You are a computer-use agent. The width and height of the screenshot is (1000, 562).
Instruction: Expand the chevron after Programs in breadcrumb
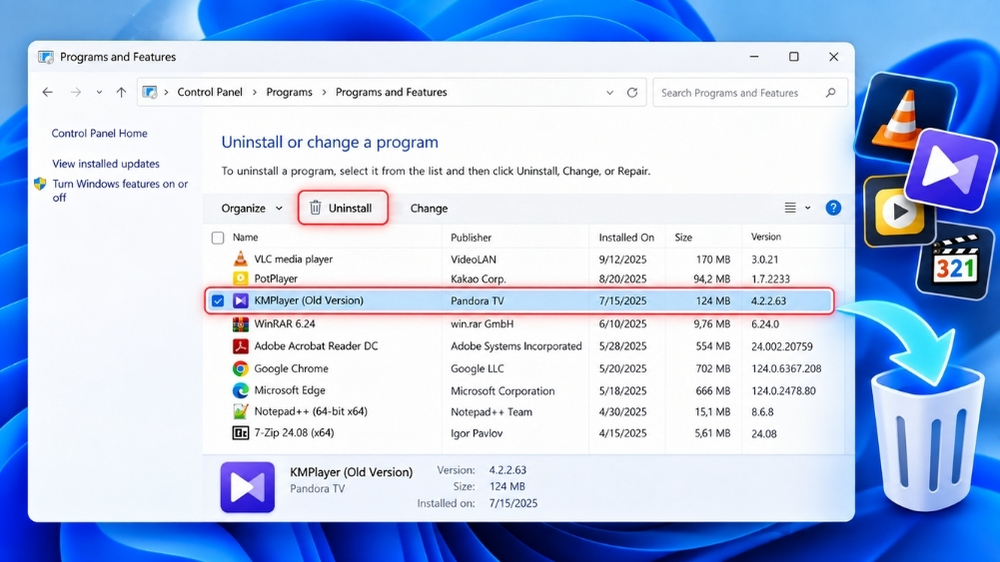point(324,92)
